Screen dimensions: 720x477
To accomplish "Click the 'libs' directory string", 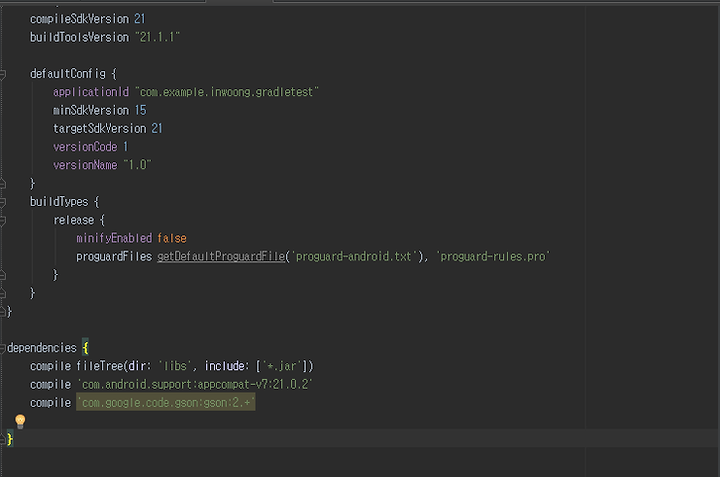I will [175, 366].
